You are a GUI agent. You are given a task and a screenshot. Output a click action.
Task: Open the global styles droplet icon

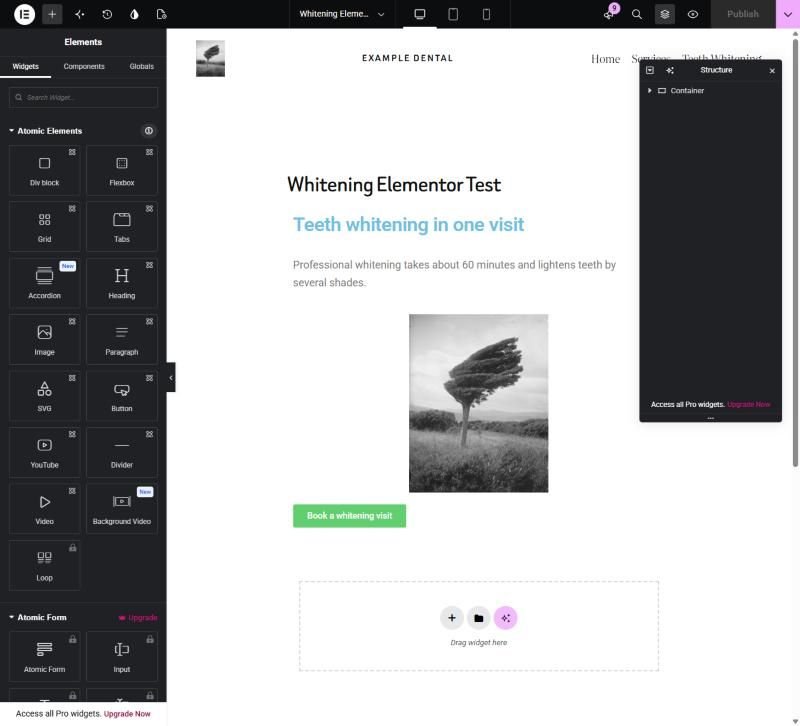pyautogui.click(x=134, y=14)
